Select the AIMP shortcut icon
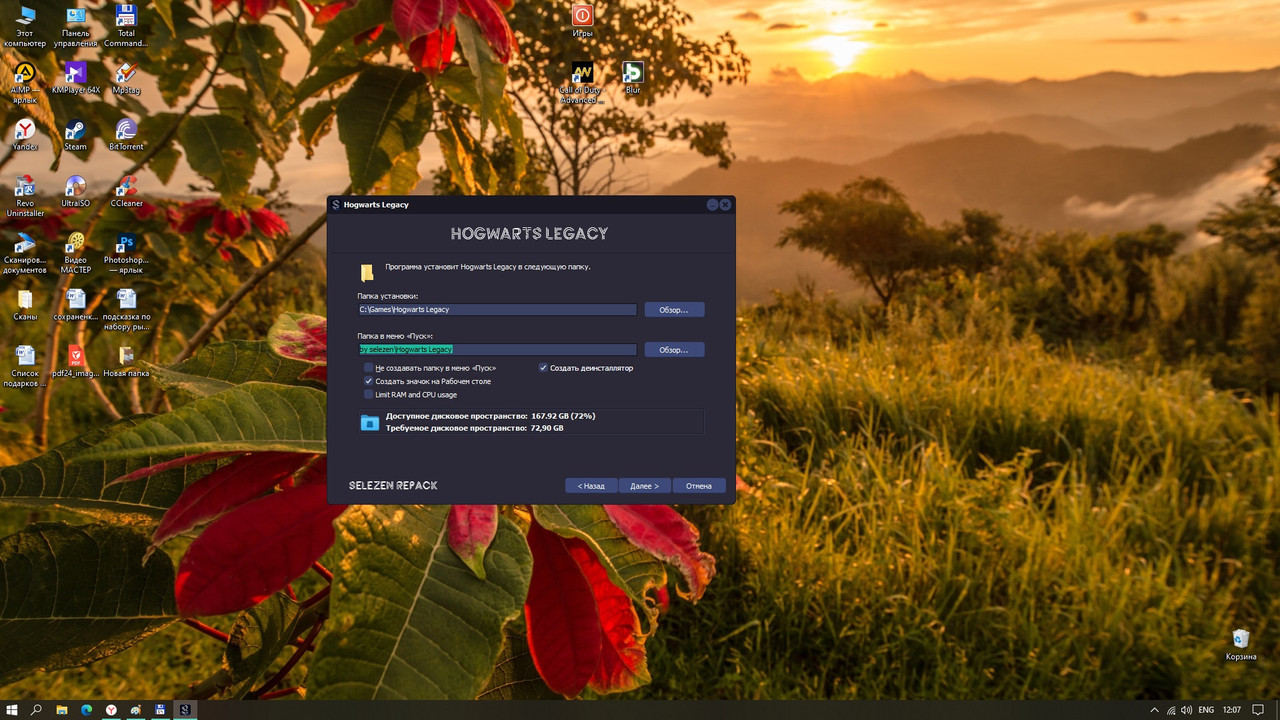The height and width of the screenshot is (720, 1280). [x=25, y=82]
